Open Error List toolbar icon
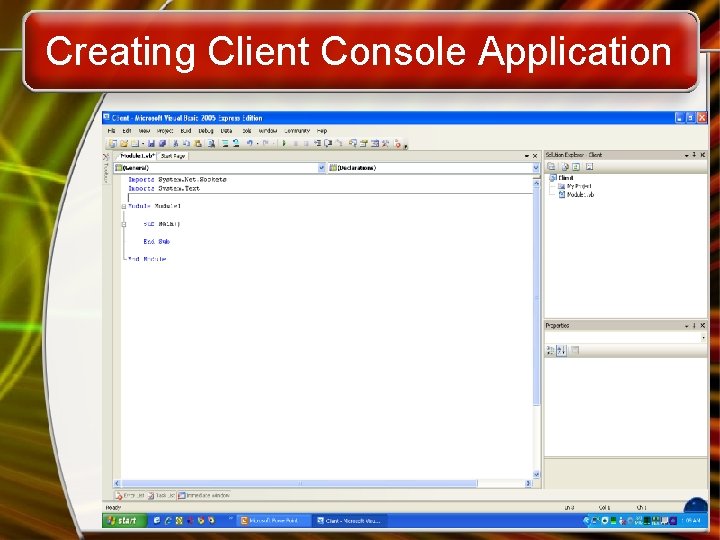Image resolution: width=720 pixels, height=540 pixels. click(x=397, y=144)
